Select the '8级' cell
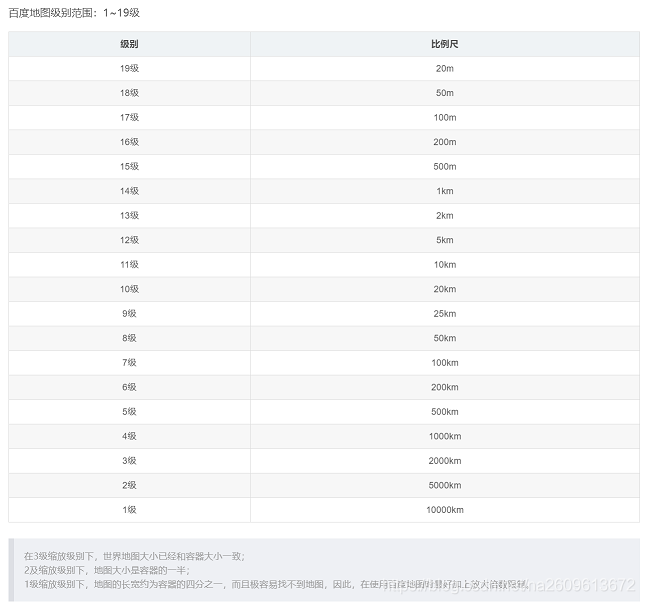Viewport: 645px width, 604px height. [129, 338]
